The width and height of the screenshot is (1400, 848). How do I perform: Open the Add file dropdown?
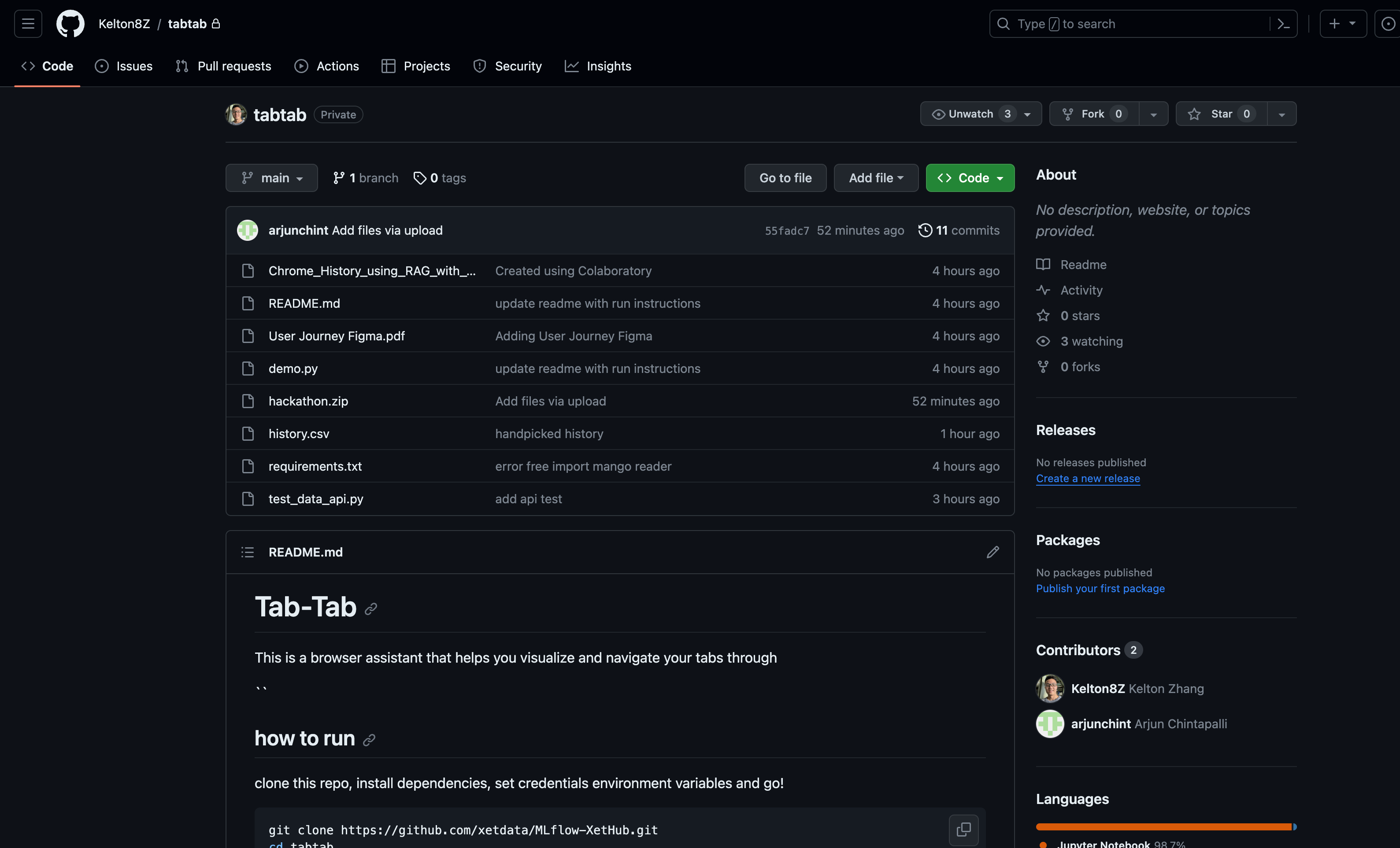(876, 178)
